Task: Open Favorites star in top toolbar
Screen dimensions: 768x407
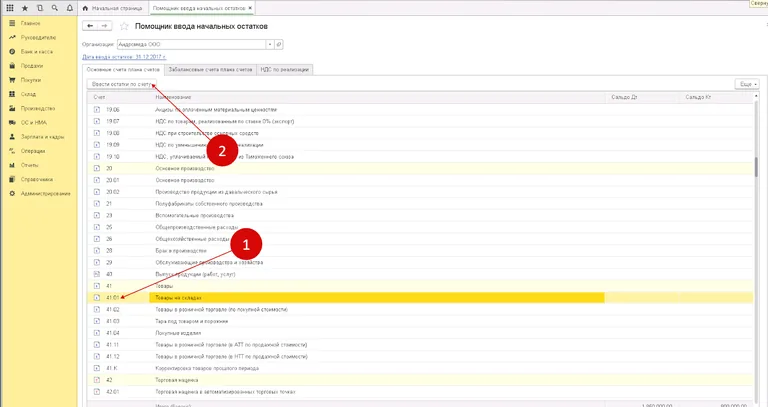Action: point(24,8)
